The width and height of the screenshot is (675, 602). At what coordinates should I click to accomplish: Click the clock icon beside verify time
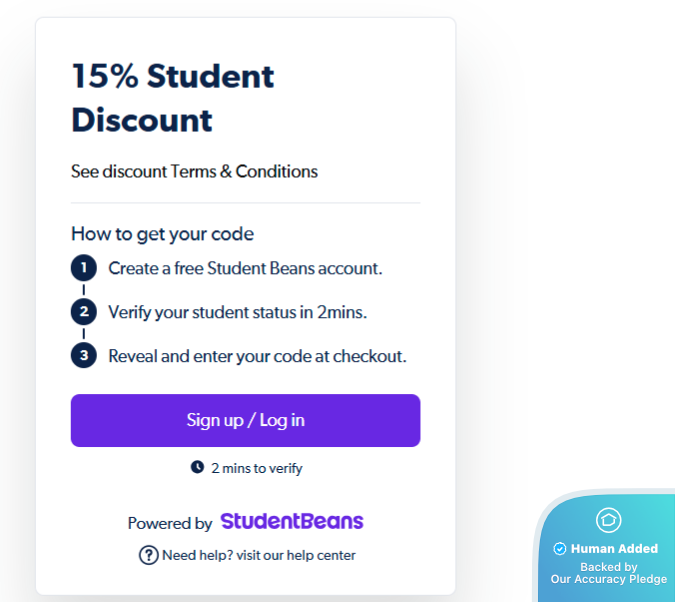point(197,467)
